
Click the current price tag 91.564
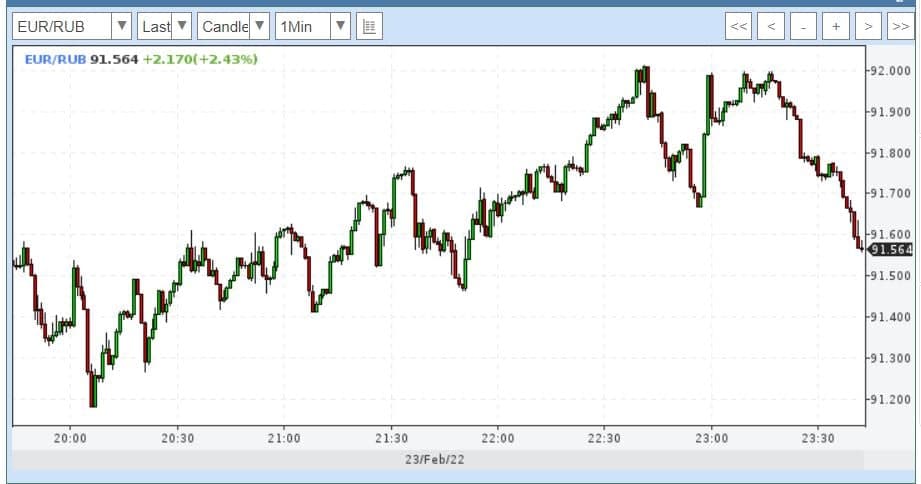(x=890, y=250)
